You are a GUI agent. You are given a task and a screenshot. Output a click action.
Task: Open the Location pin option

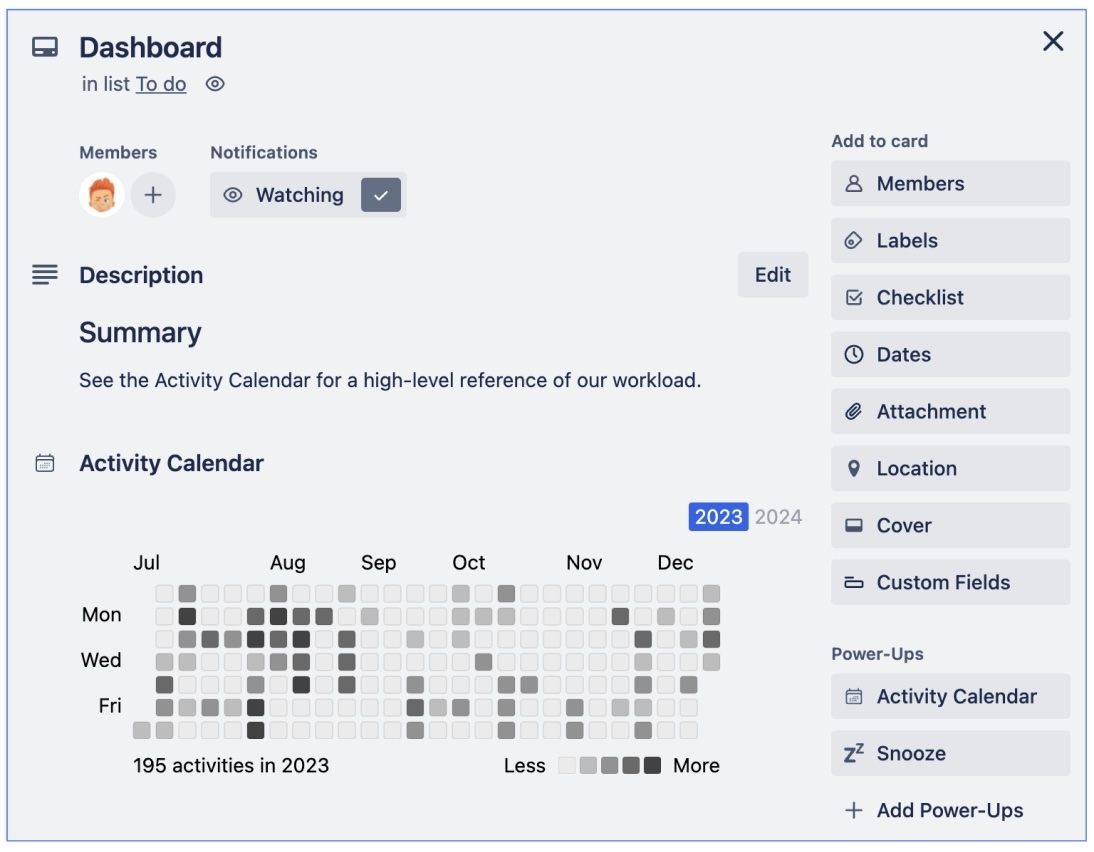(x=950, y=469)
